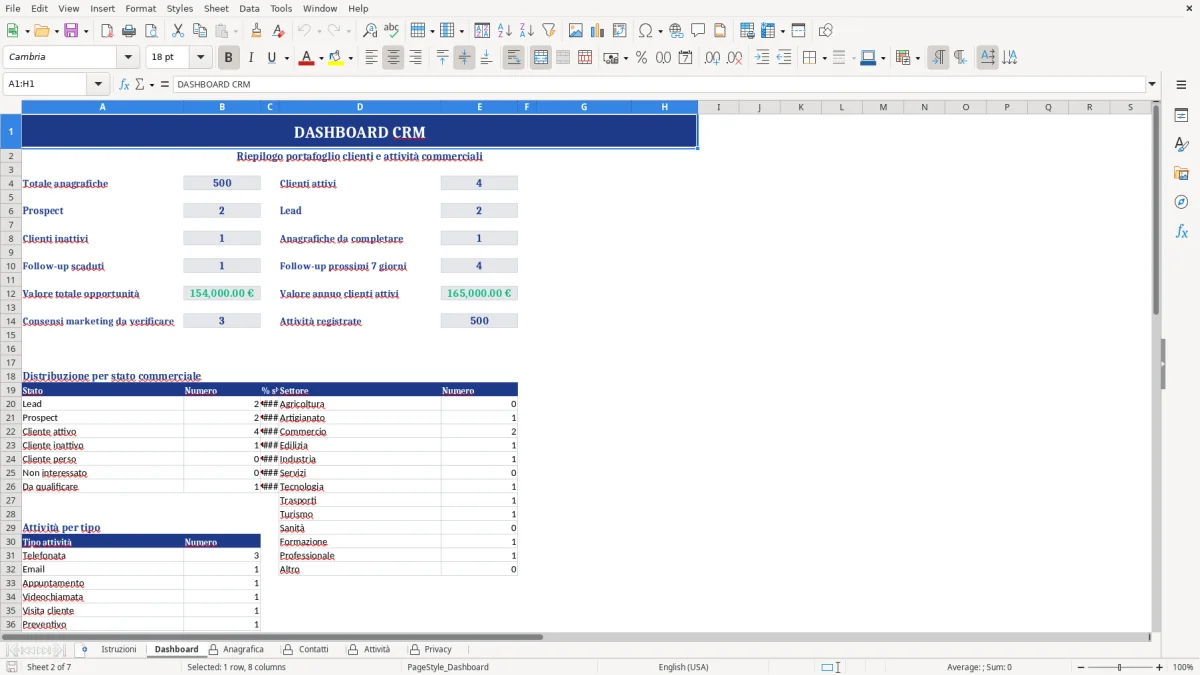Click the Clone Formatting paintbrush icon
The width and height of the screenshot is (1200, 675).
(257, 31)
